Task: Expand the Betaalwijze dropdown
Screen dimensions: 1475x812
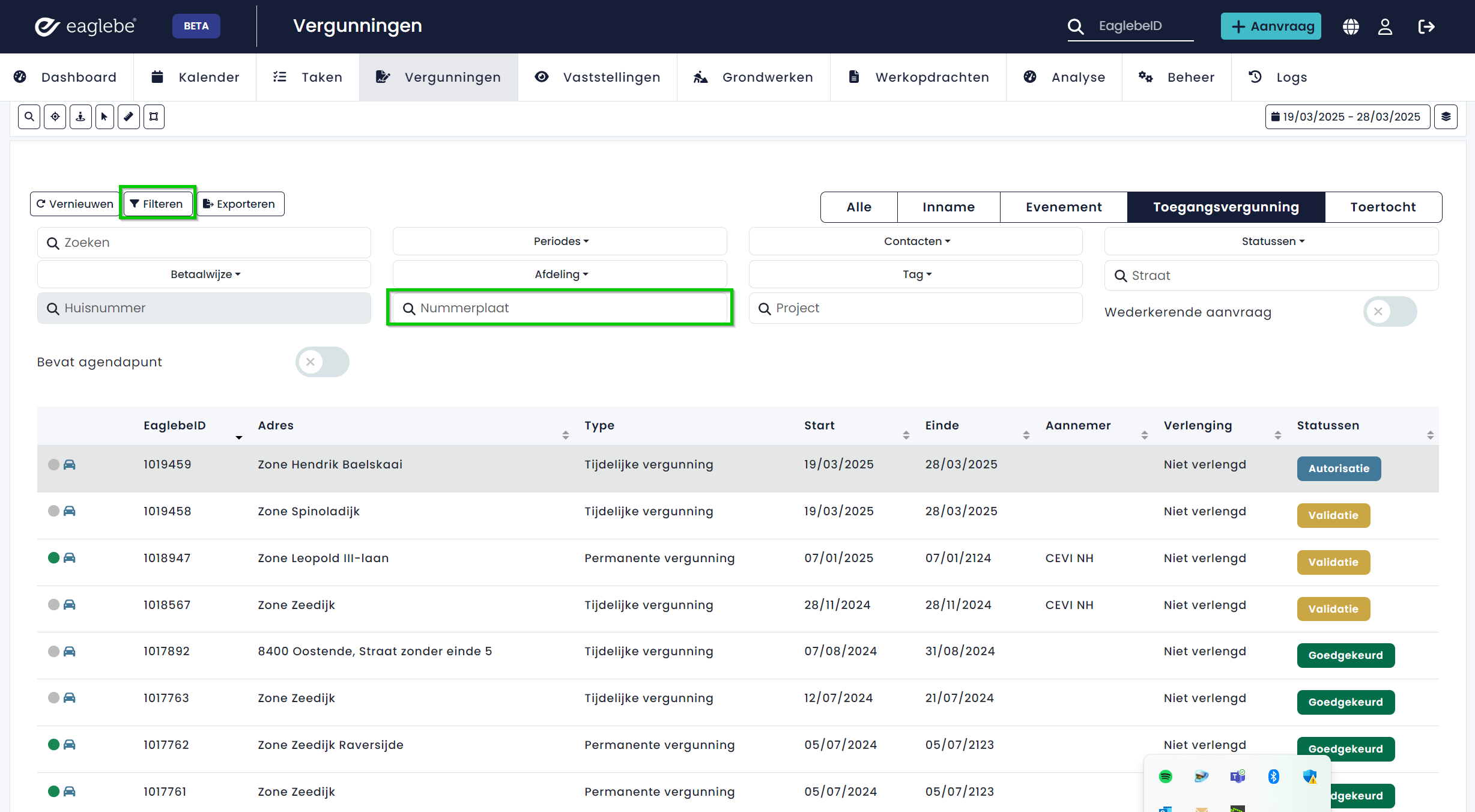Action: 204,274
